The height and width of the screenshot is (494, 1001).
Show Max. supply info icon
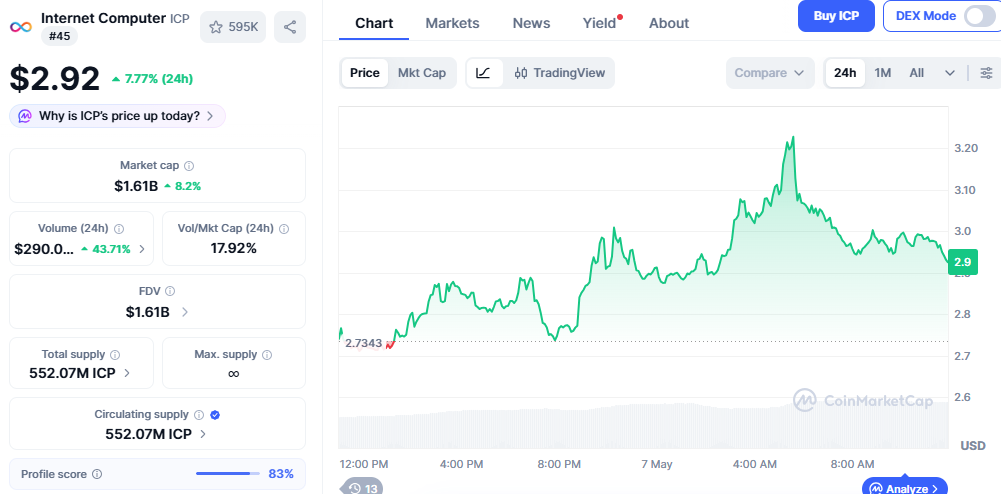pos(267,354)
